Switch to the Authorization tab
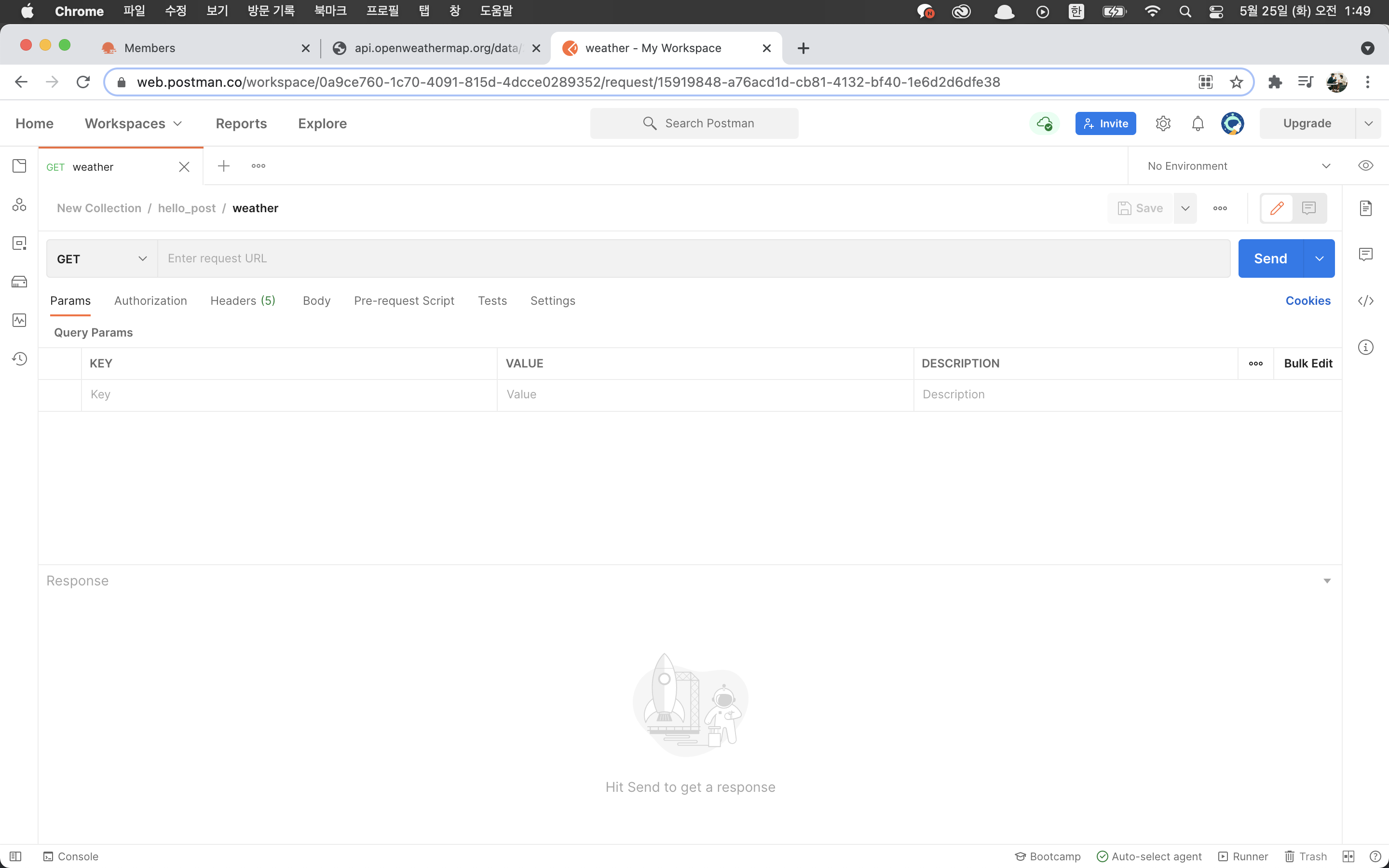 (x=150, y=301)
